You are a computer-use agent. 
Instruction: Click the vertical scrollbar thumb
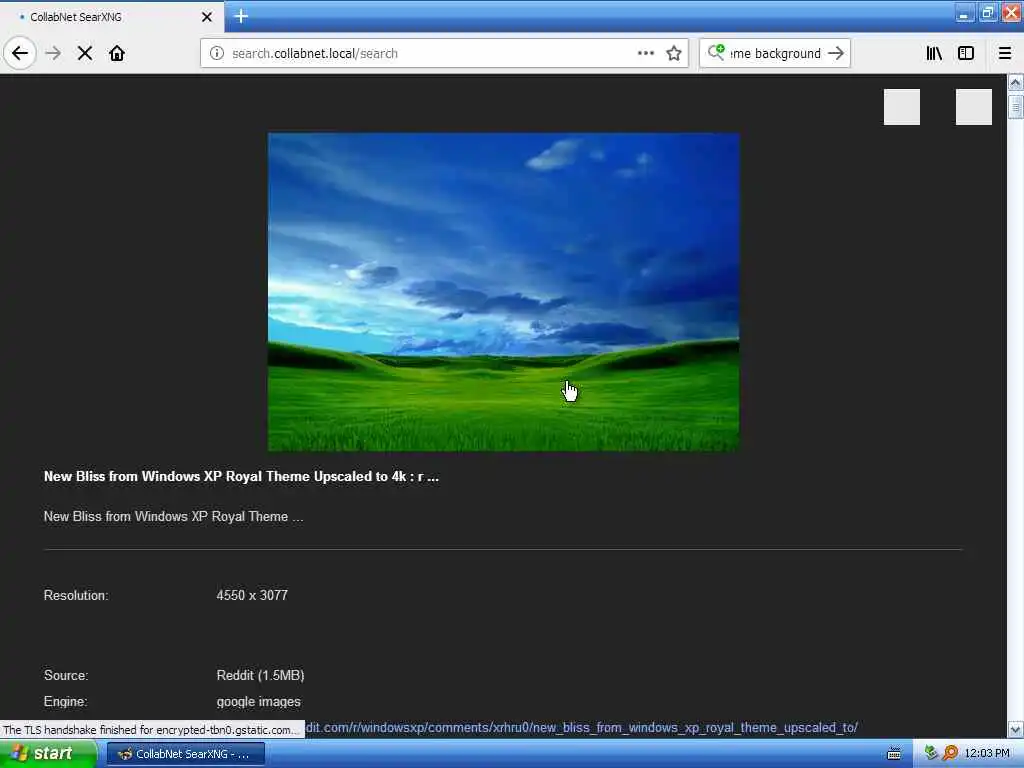coord(1016,106)
